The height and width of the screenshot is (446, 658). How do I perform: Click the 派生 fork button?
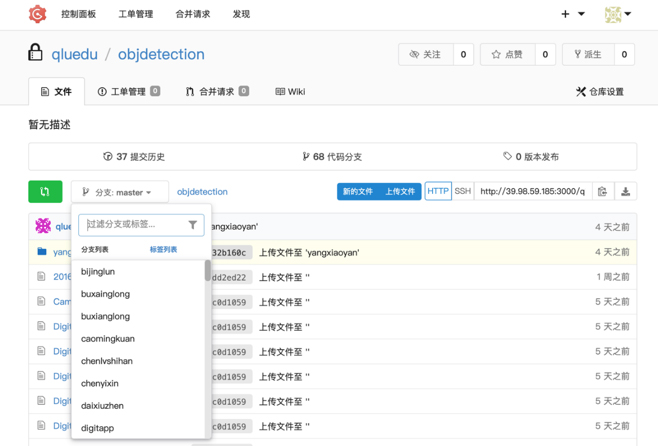pos(588,55)
